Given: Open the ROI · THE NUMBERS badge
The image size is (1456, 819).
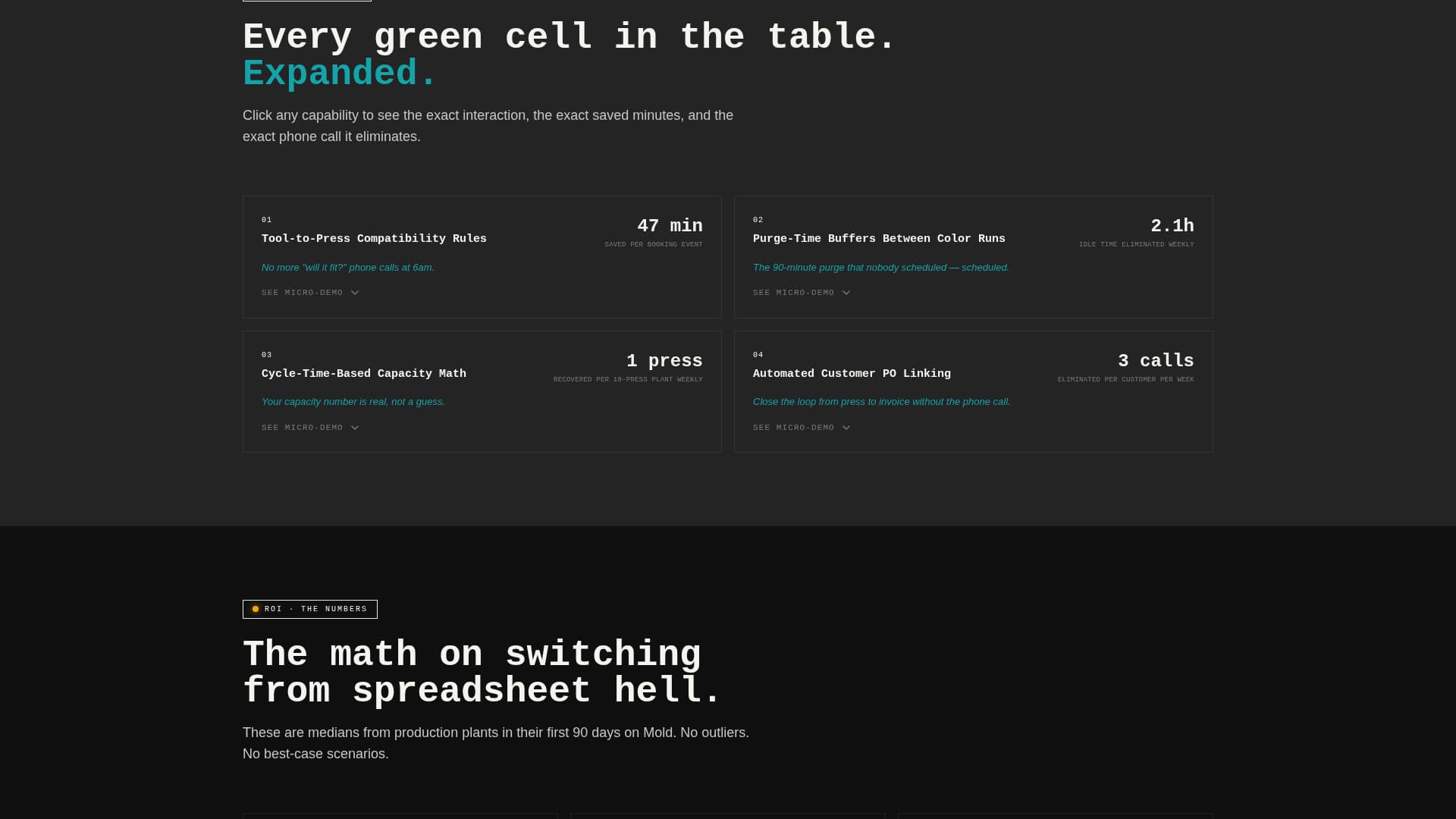Looking at the screenshot, I should [x=309, y=609].
